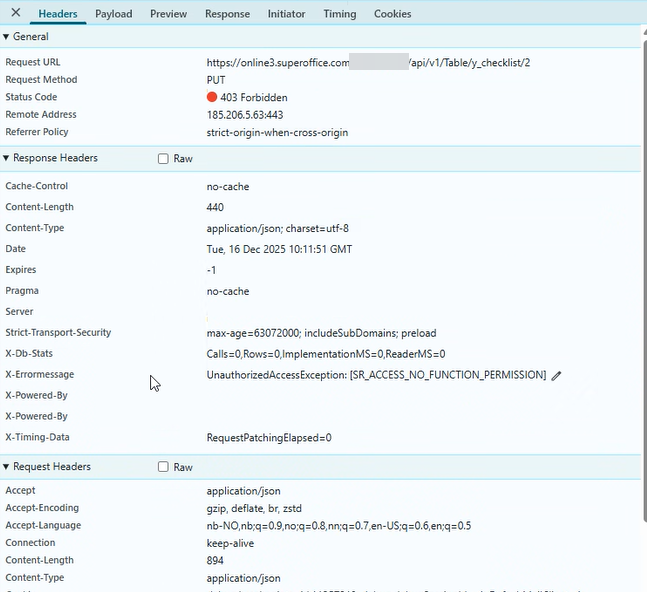Click the X-Db-Stats header value
This screenshot has width=647, height=592.
pyautogui.click(x=325, y=354)
